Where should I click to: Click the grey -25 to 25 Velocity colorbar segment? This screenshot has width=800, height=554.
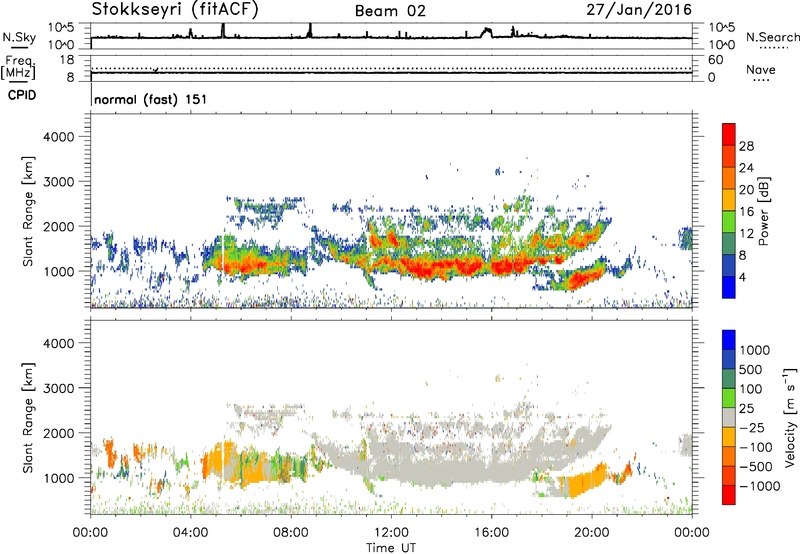click(729, 417)
